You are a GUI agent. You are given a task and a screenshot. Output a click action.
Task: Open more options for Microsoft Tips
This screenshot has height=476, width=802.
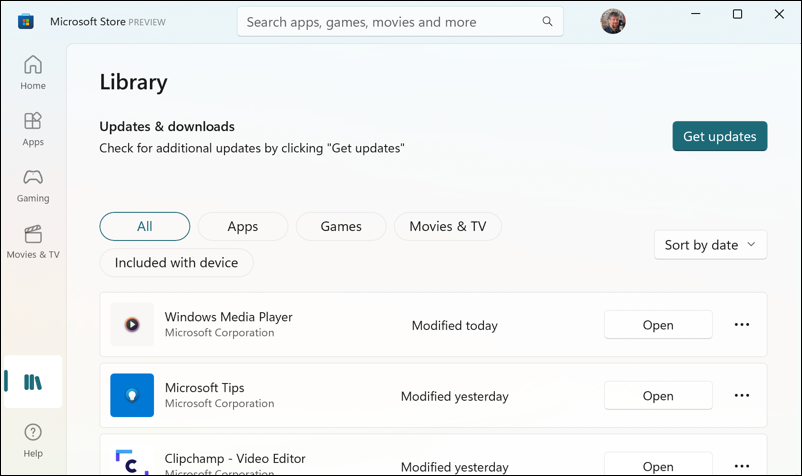pos(742,396)
